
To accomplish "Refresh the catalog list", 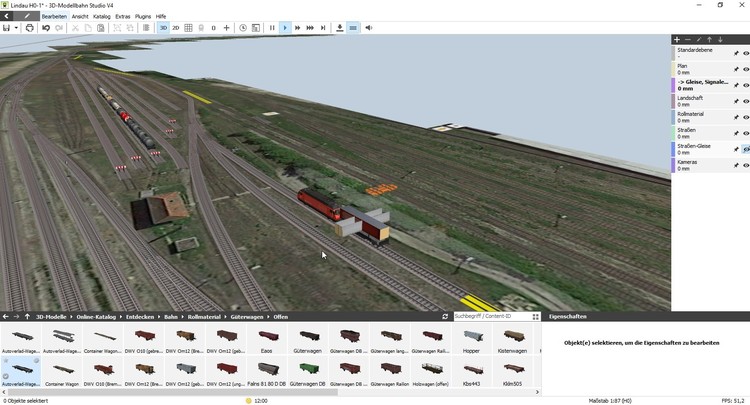I will click(x=445, y=317).
